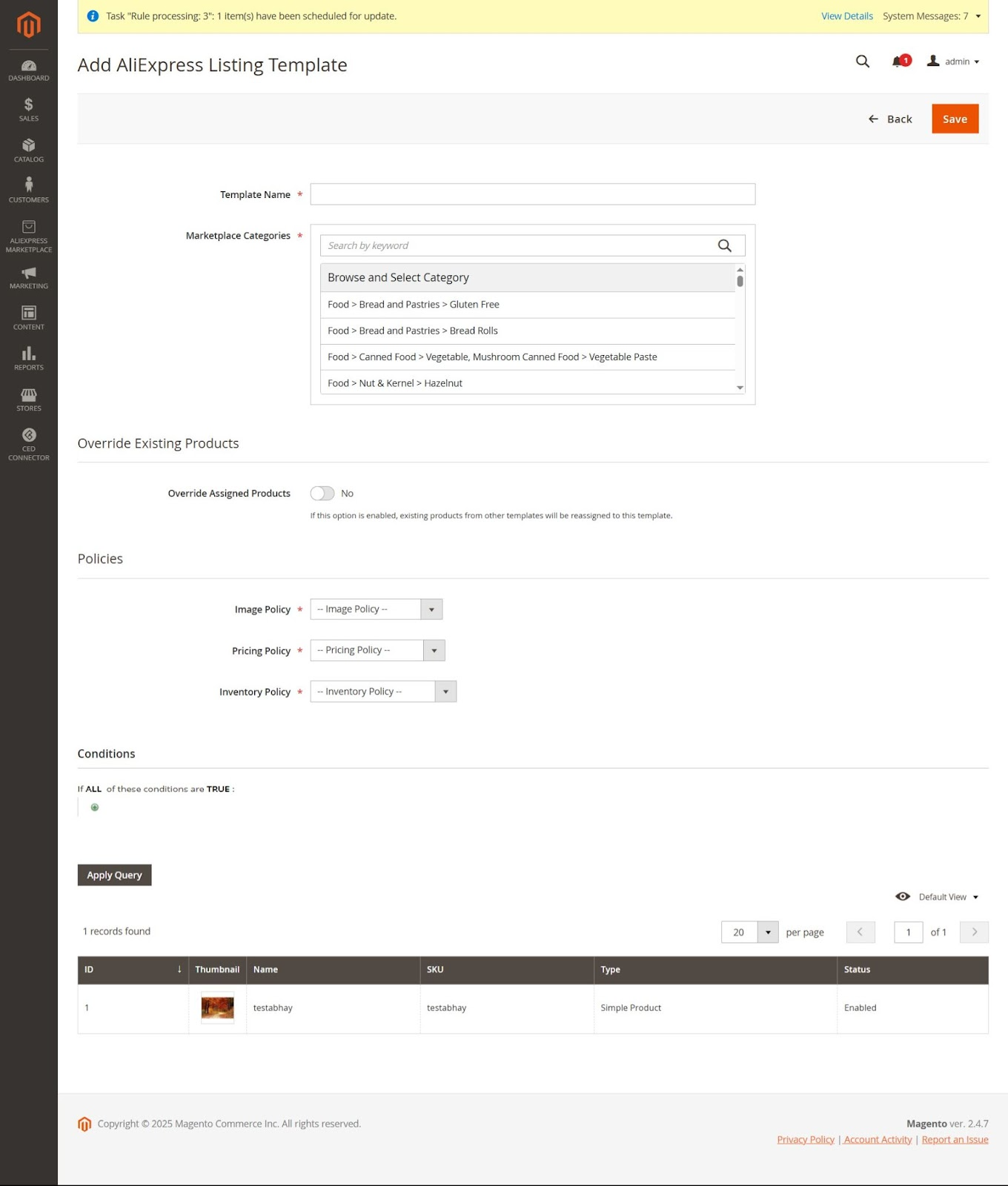Click the notifications bell icon
The height and width of the screenshot is (1186, 1008).
tap(899, 62)
